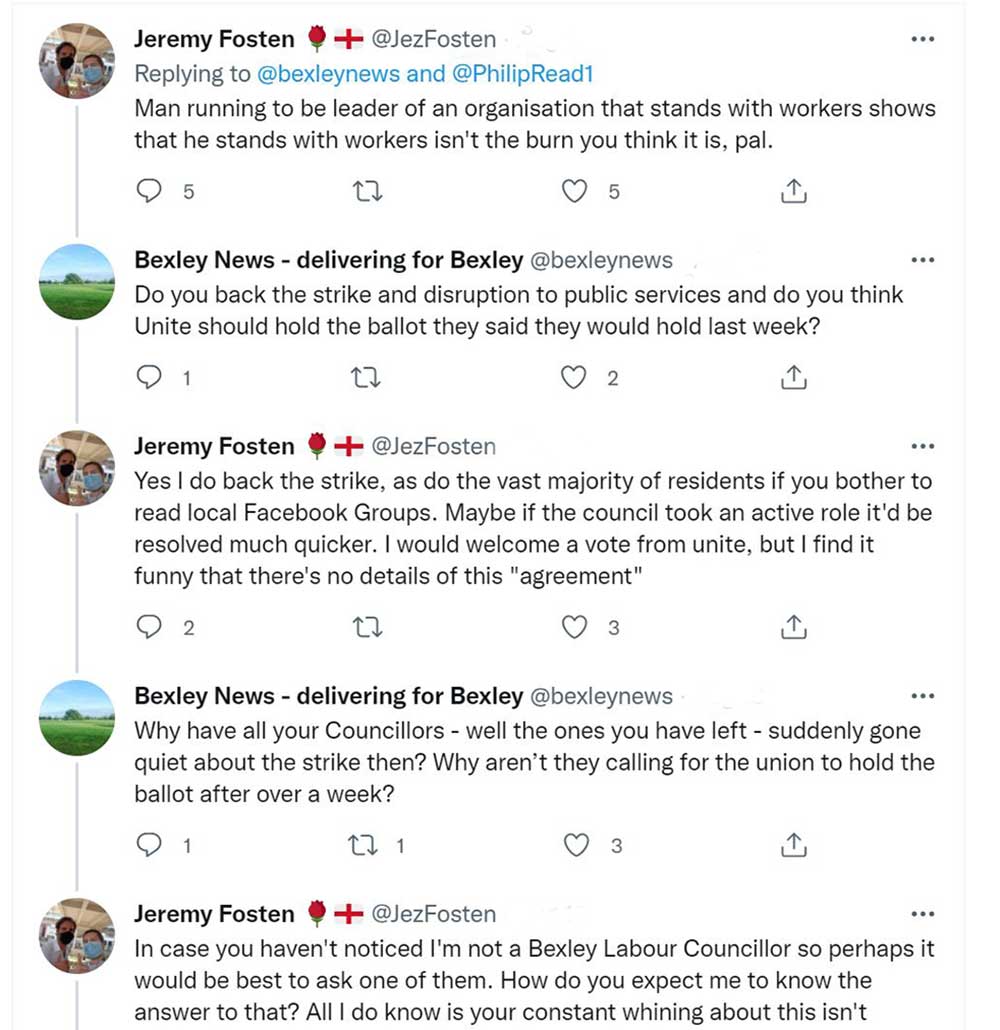Open more options on the last Jeremy Fosten tweet
The image size is (1000, 1030).
coord(923,914)
